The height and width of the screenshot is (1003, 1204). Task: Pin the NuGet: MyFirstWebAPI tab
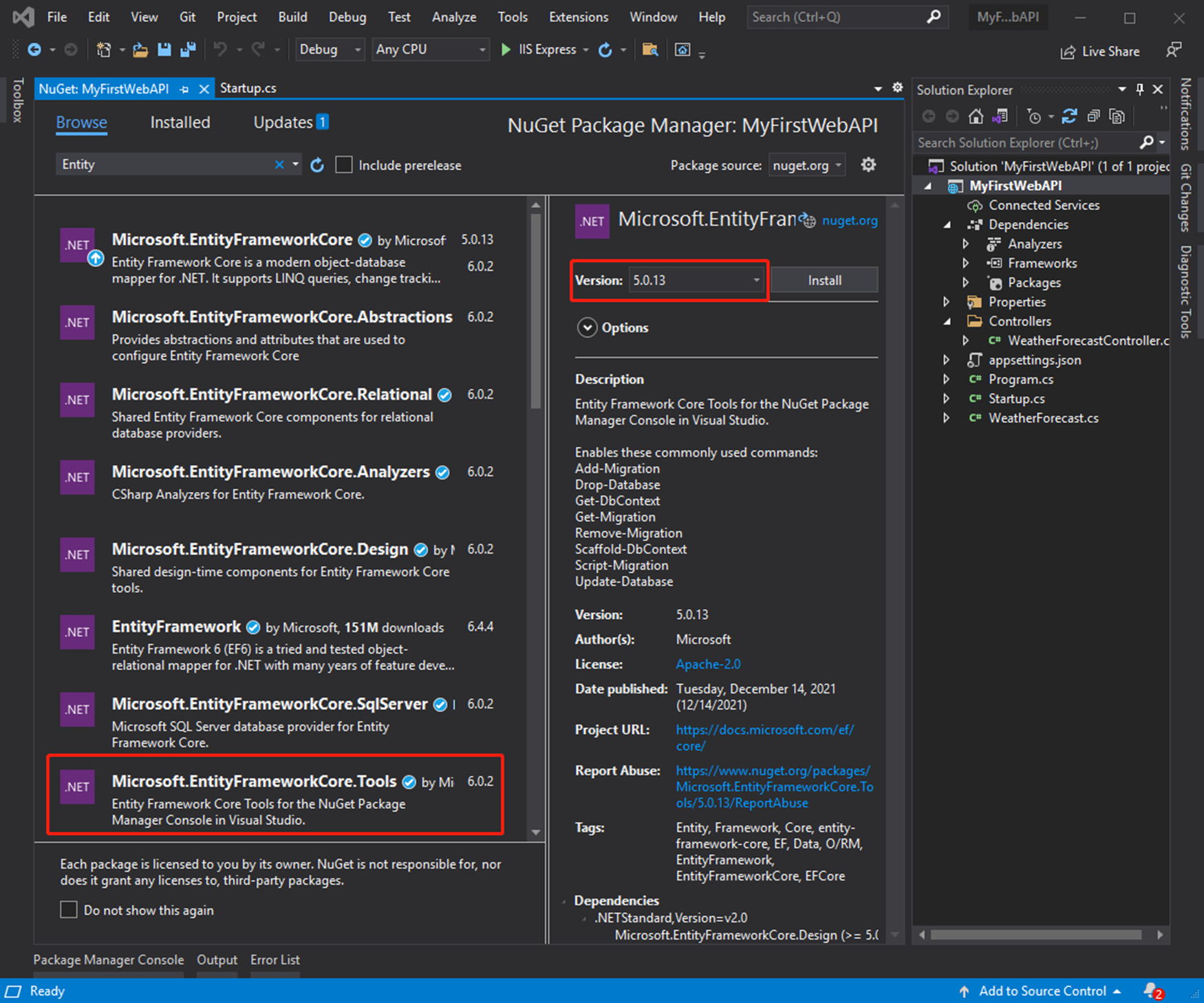coord(184,89)
